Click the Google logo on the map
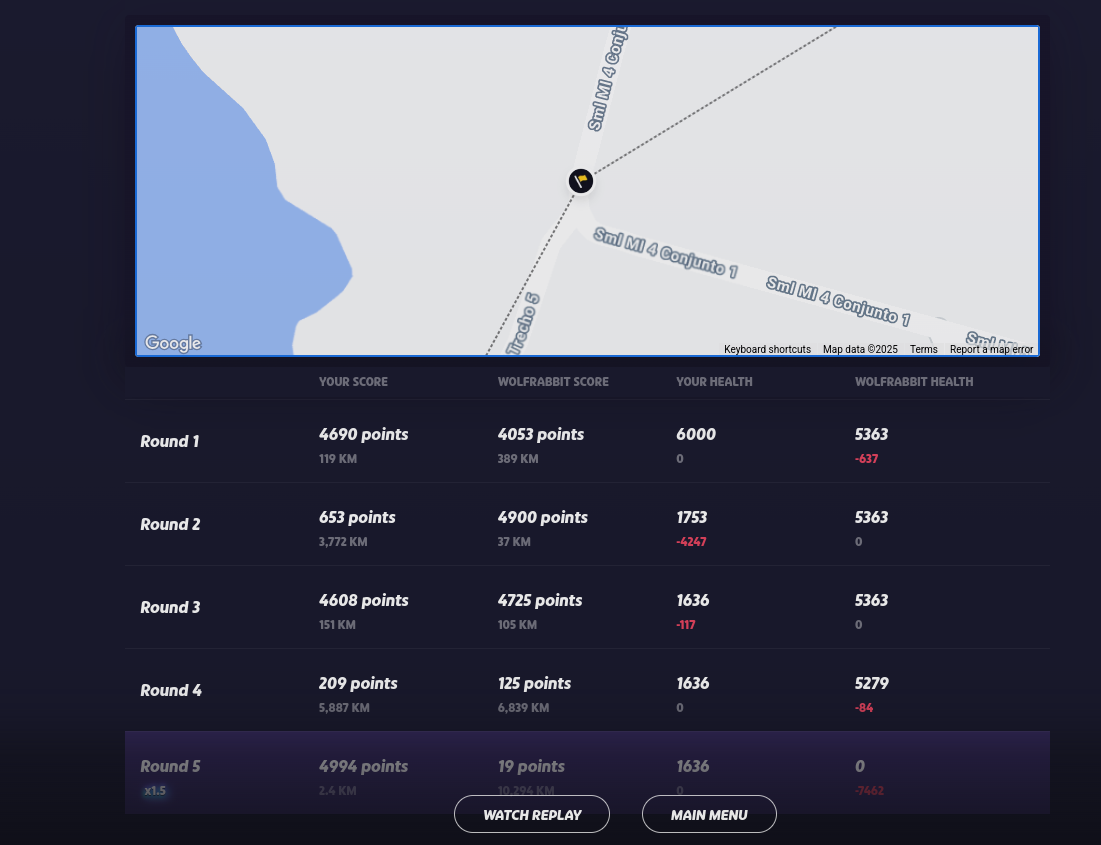Image resolution: width=1101 pixels, height=845 pixels. 173,343
